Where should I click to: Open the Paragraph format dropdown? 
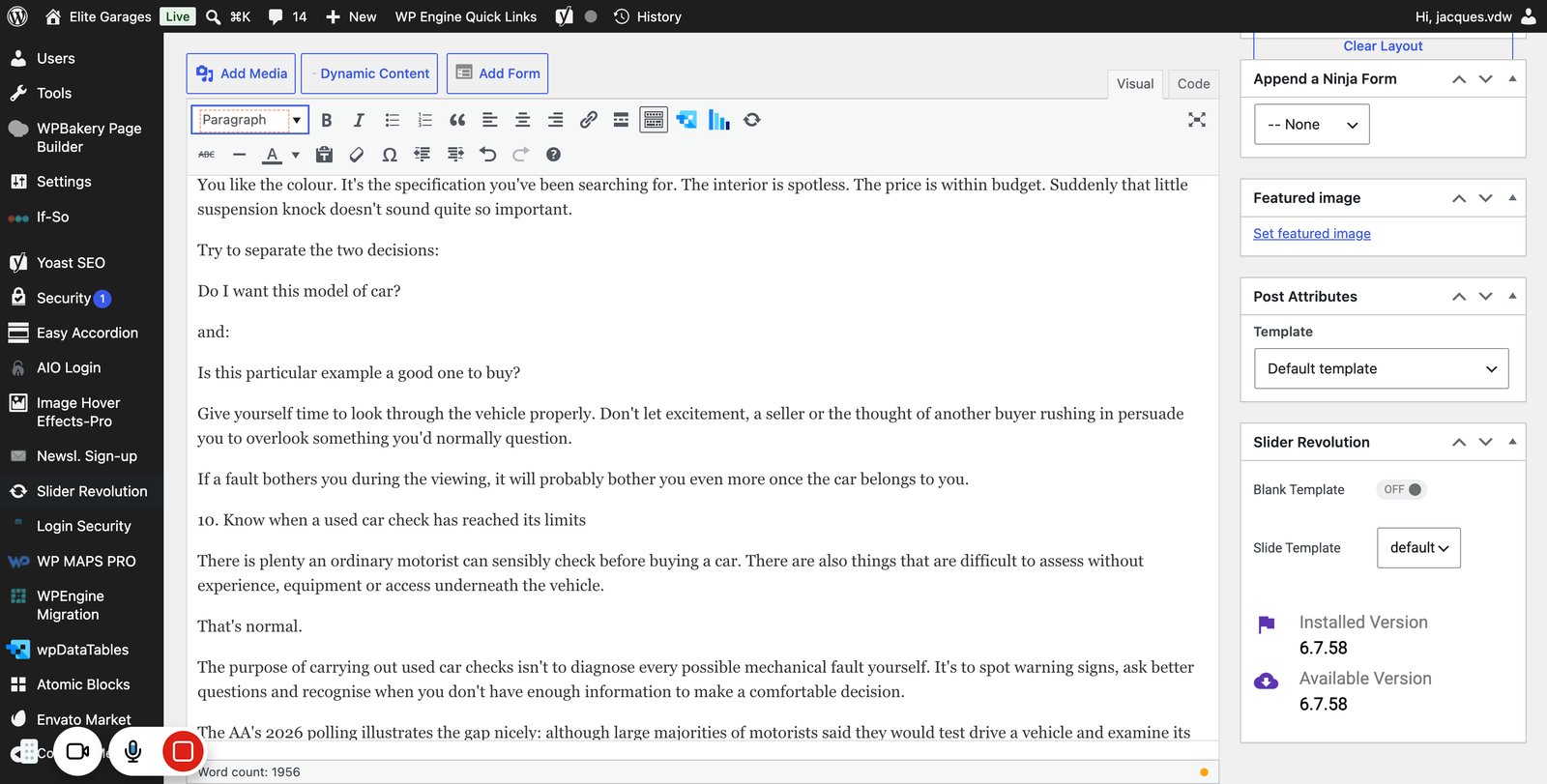250,120
